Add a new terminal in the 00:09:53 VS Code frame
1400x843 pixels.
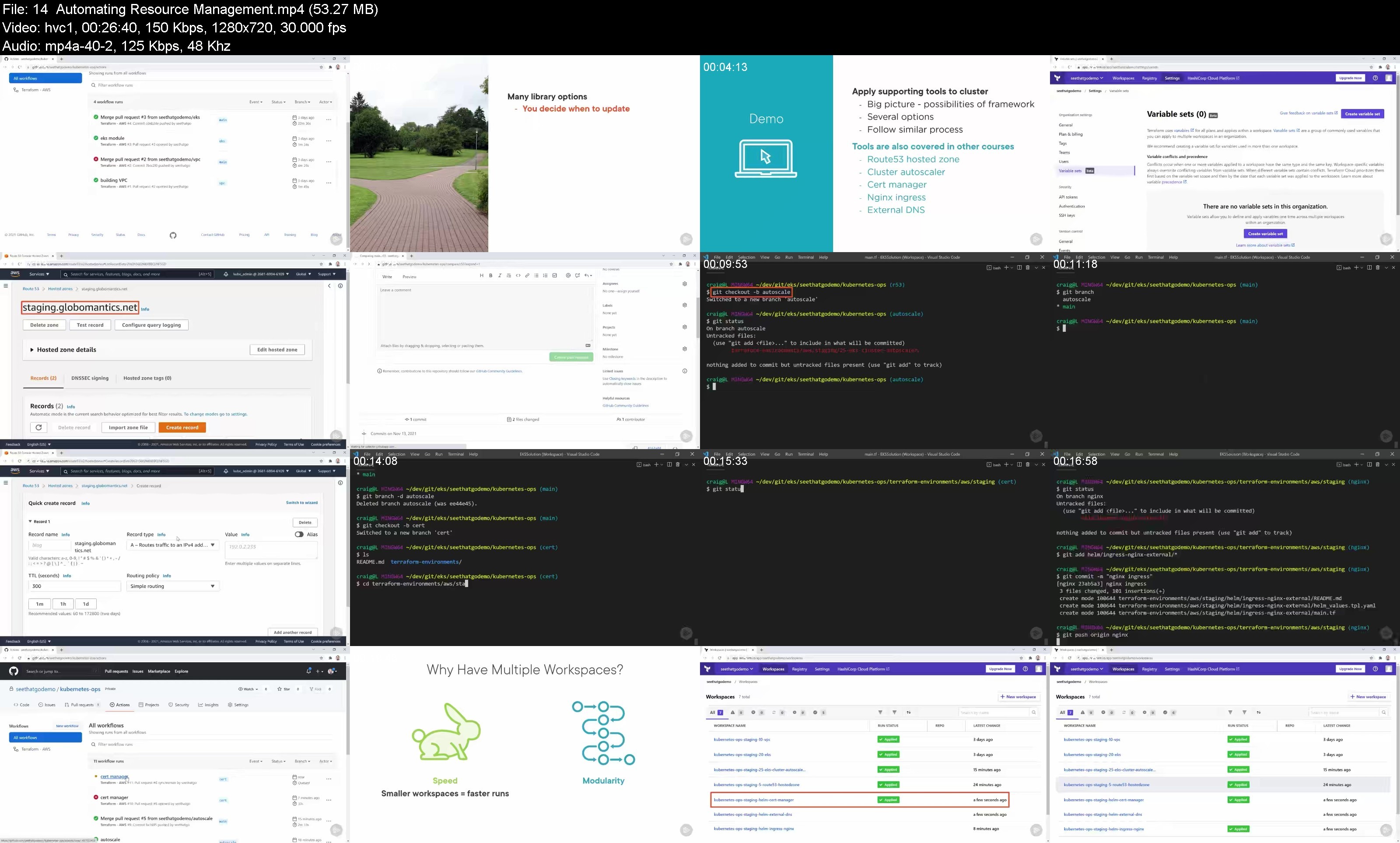(x=1006, y=267)
